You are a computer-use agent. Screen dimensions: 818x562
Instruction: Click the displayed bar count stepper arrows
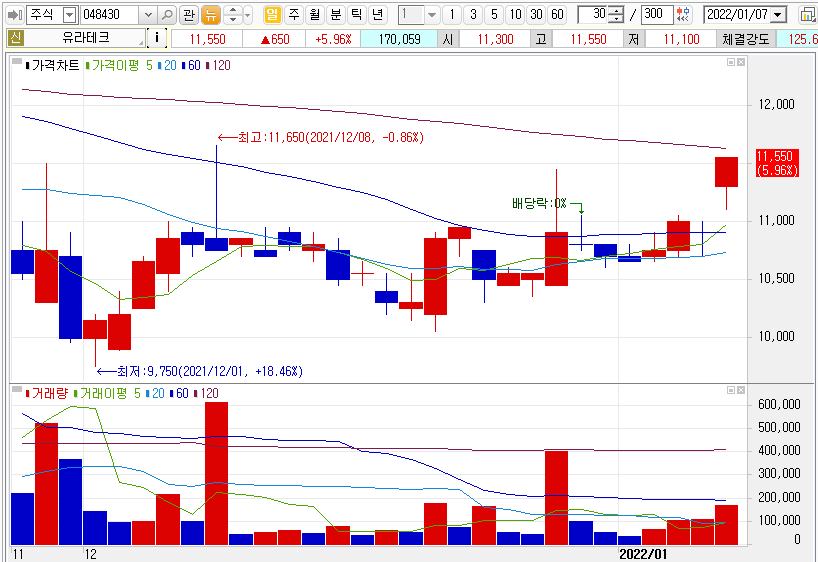(x=616, y=15)
